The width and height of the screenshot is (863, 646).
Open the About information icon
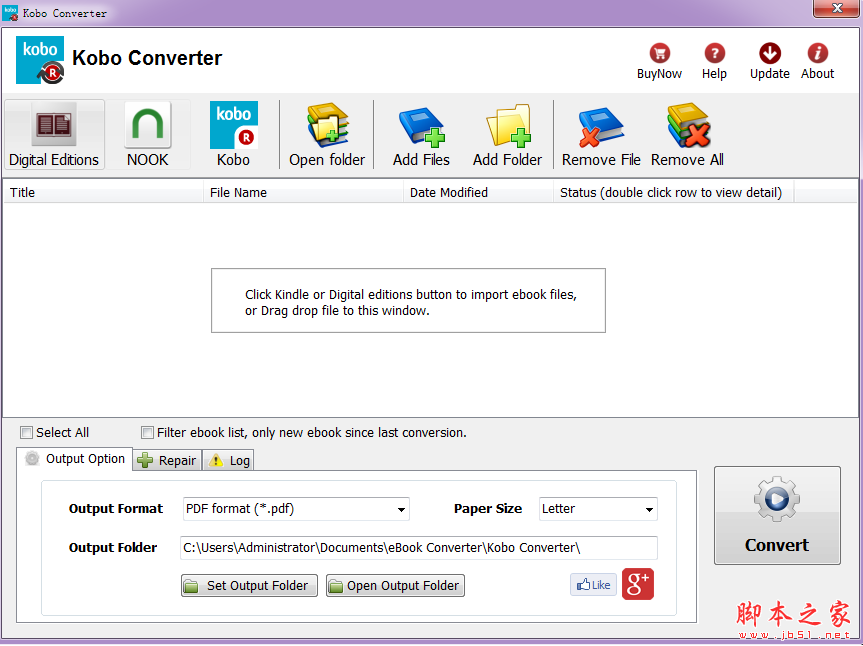coord(817,61)
